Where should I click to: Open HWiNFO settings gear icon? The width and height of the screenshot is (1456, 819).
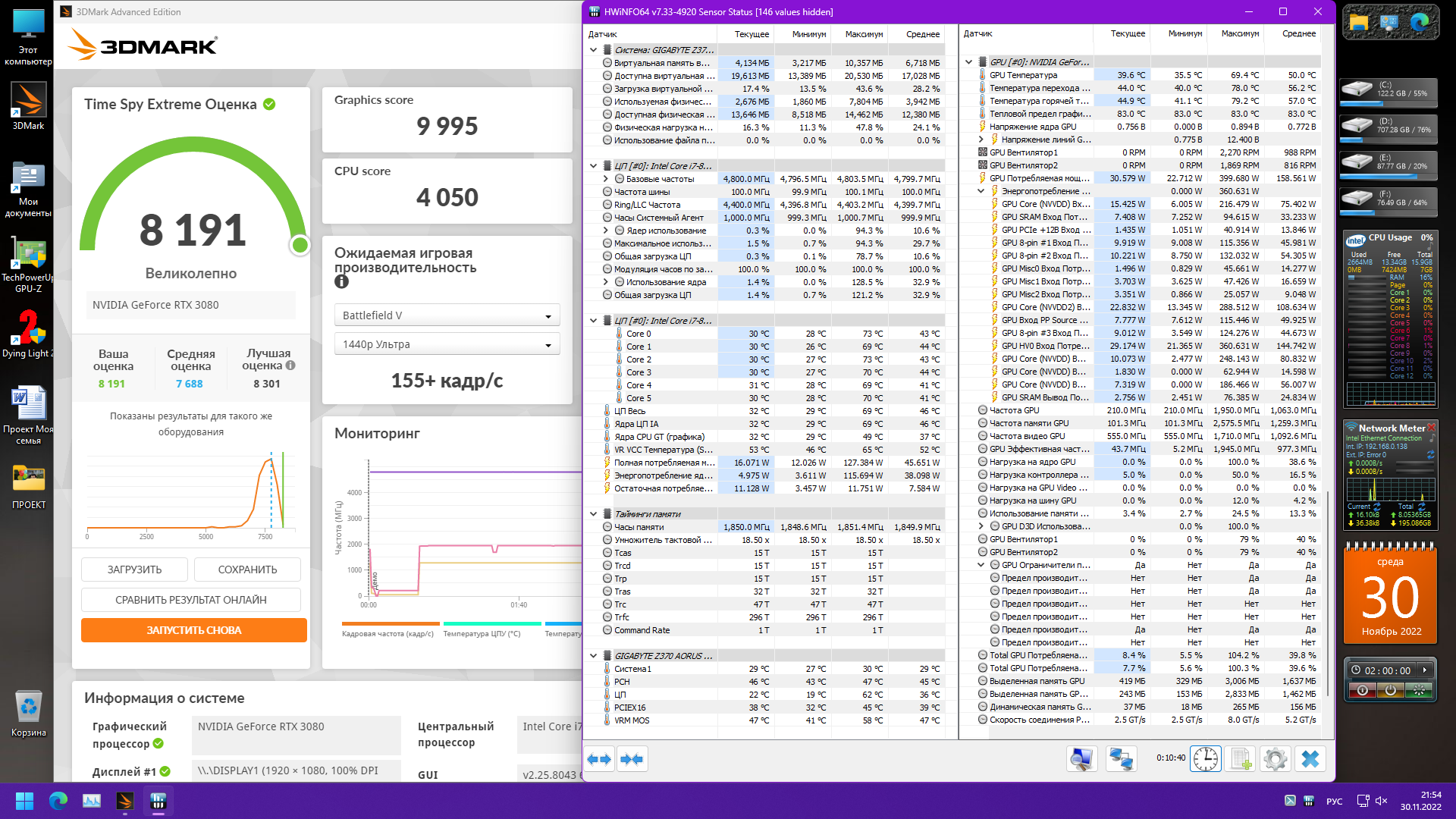coord(1276,759)
